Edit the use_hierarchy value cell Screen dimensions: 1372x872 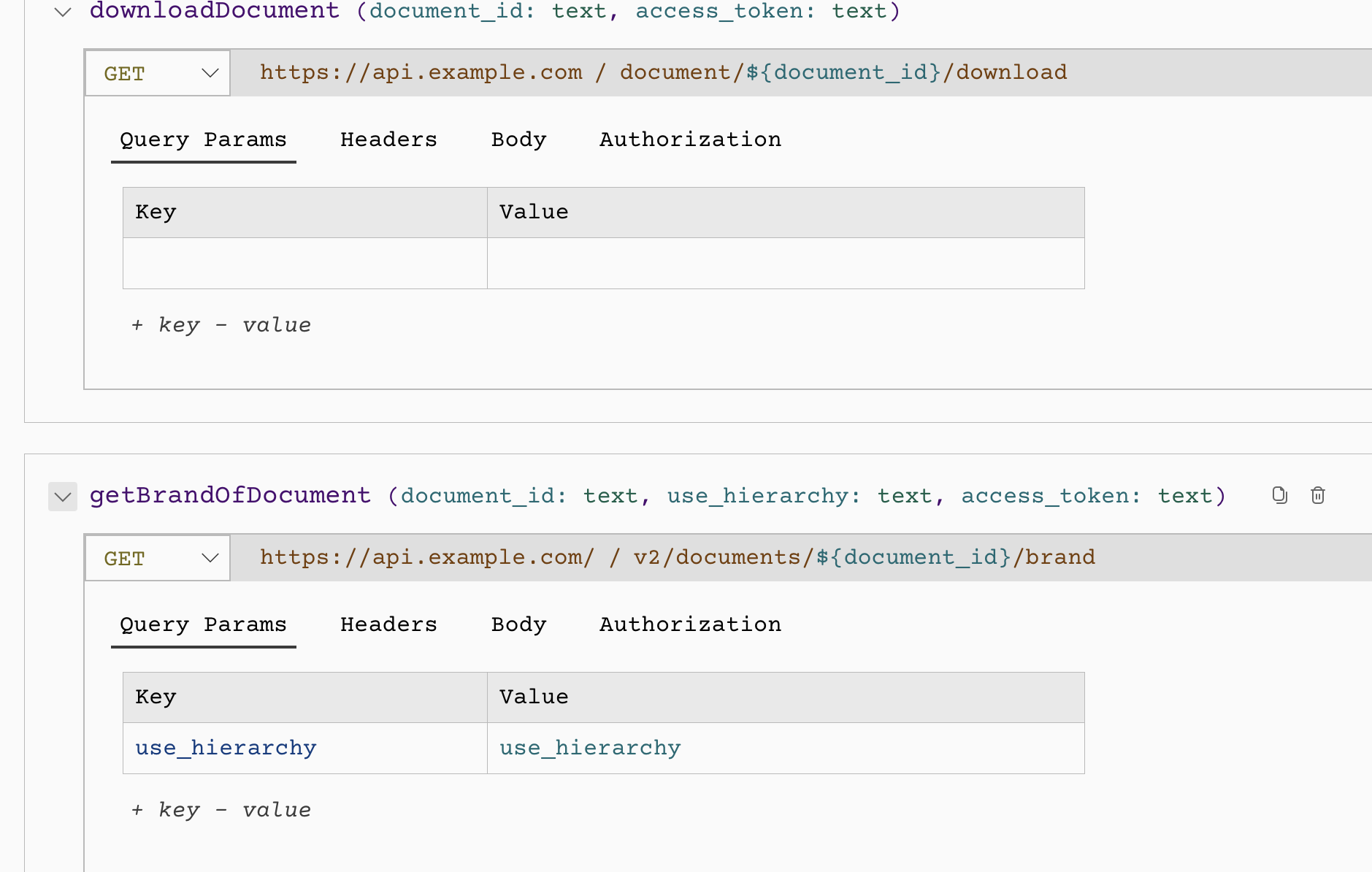[x=590, y=748]
